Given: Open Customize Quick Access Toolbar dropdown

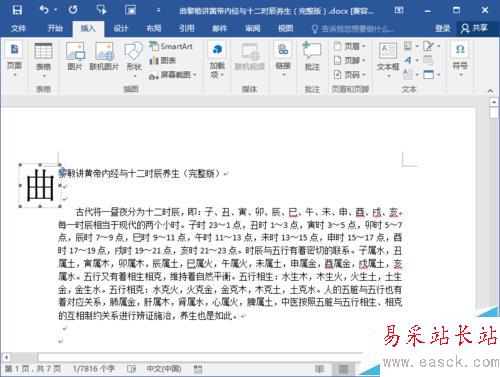Looking at the screenshot, I should click(158, 10).
